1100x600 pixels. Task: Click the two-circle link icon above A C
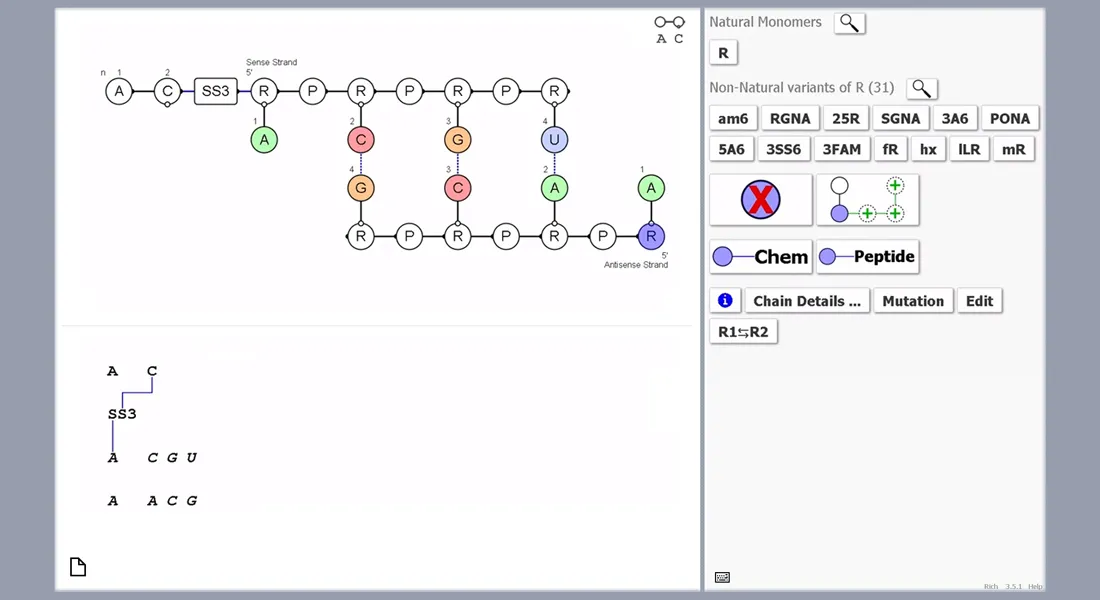(669, 22)
